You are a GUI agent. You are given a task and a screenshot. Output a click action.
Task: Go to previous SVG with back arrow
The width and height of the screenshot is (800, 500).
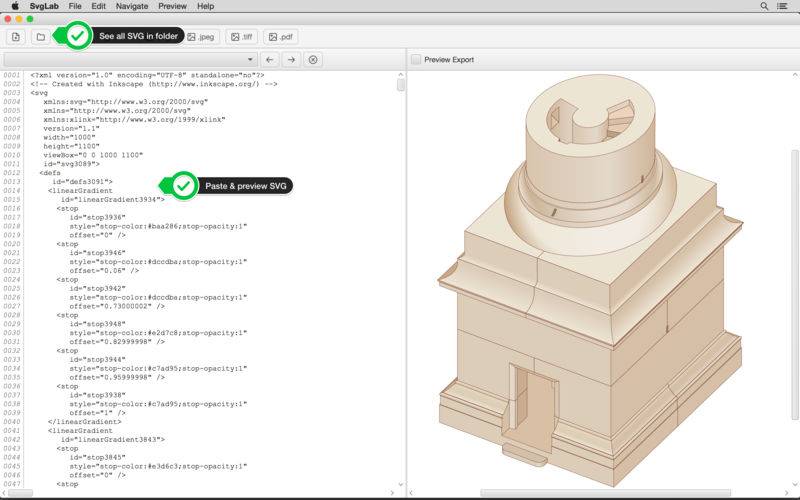coord(269,60)
